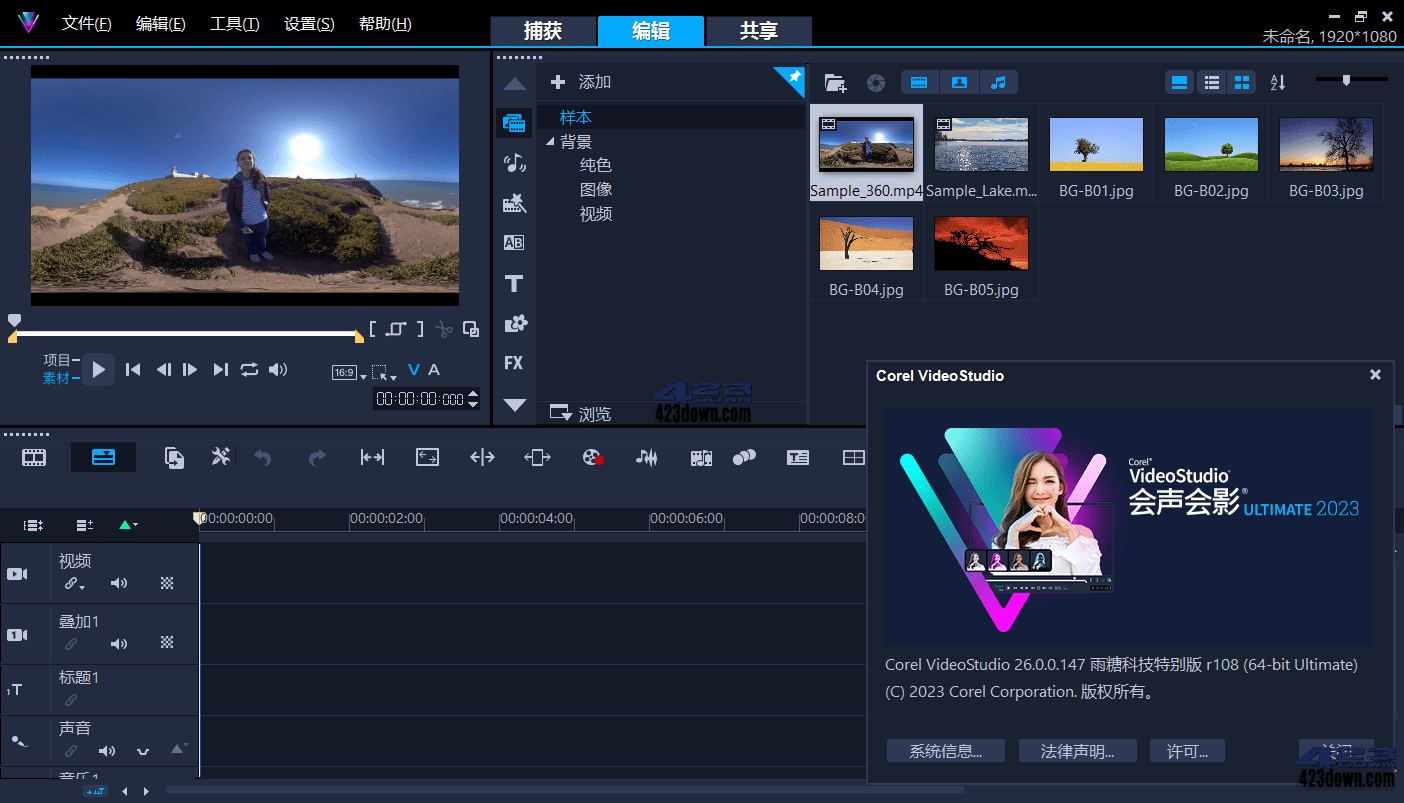Adjust the thumbnail size slider above the library
This screenshot has width=1404, height=803.
click(x=1348, y=78)
